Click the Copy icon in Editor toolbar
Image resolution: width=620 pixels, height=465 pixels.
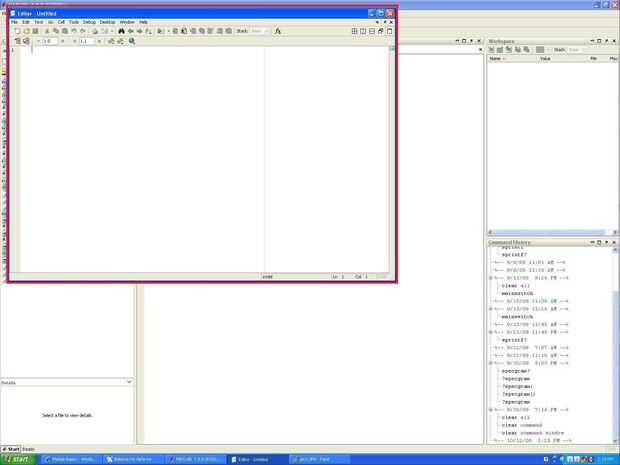(x=56, y=31)
